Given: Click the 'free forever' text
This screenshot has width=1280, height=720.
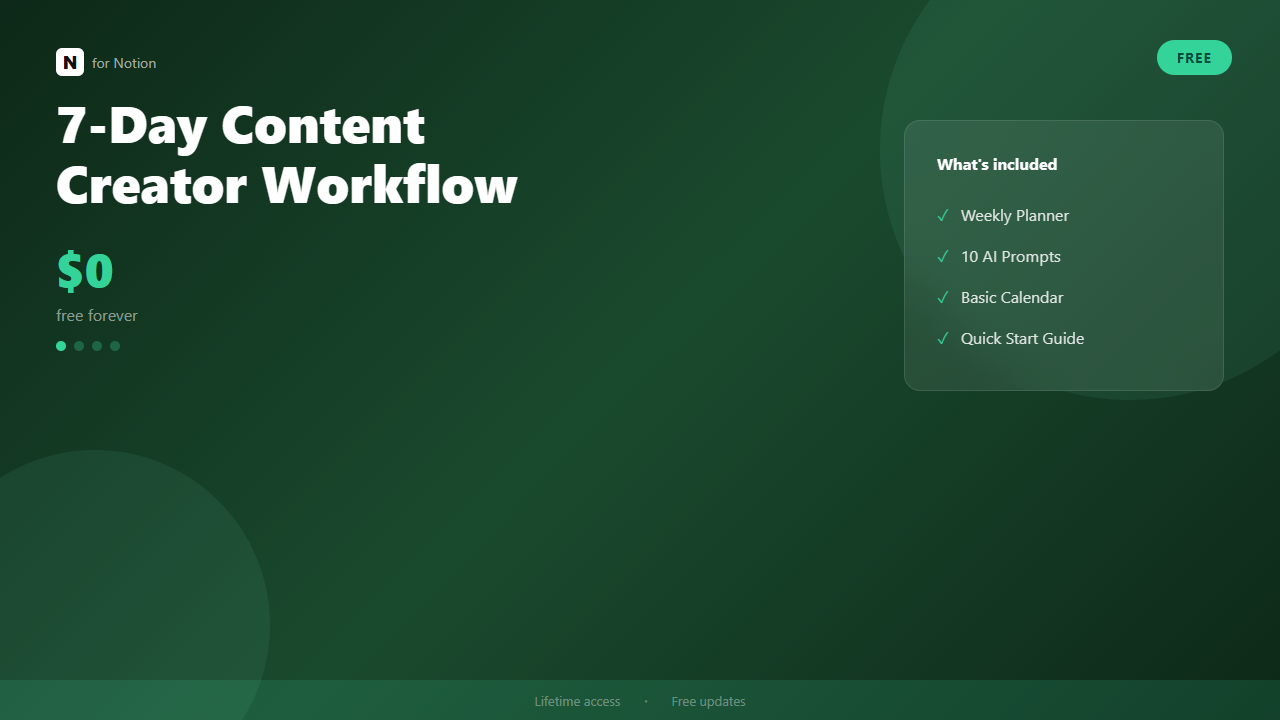Looking at the screenshot, I should [96, 315].
